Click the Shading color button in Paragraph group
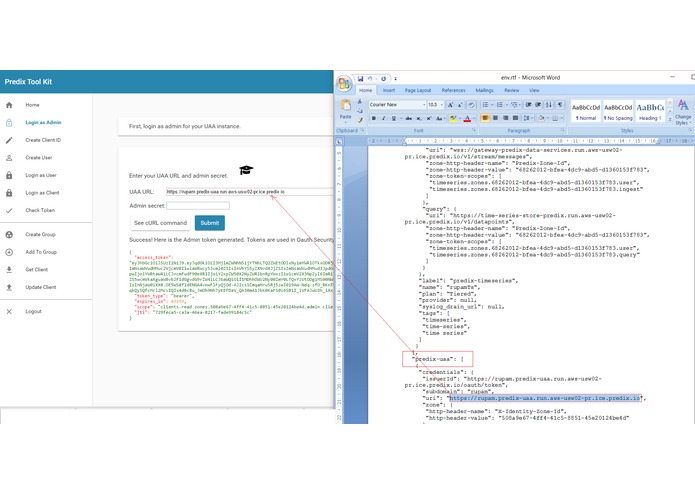 [541, 118]
